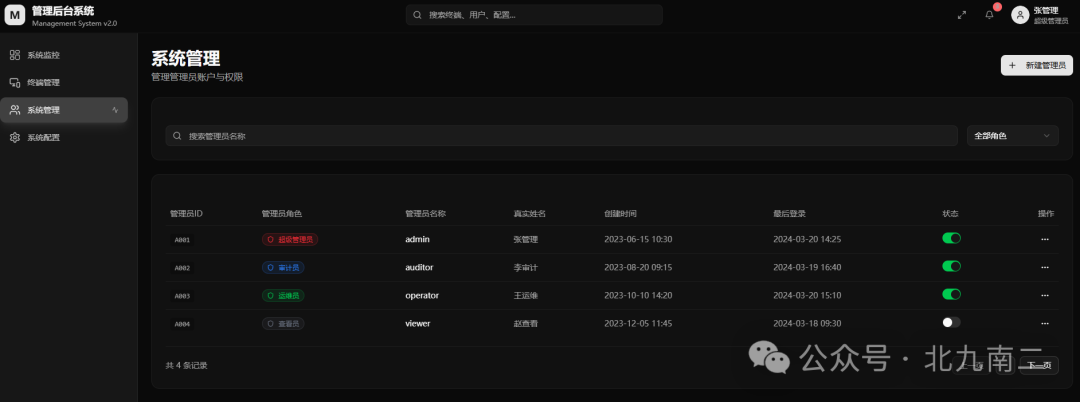
Task: Click the auditor name cell
Action: (x=419, y=267)
